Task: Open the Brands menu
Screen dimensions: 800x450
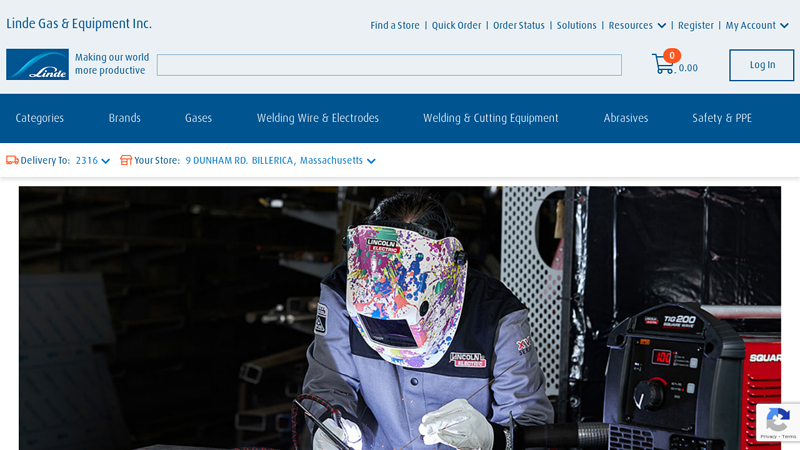Action: [x=124, y=118]
